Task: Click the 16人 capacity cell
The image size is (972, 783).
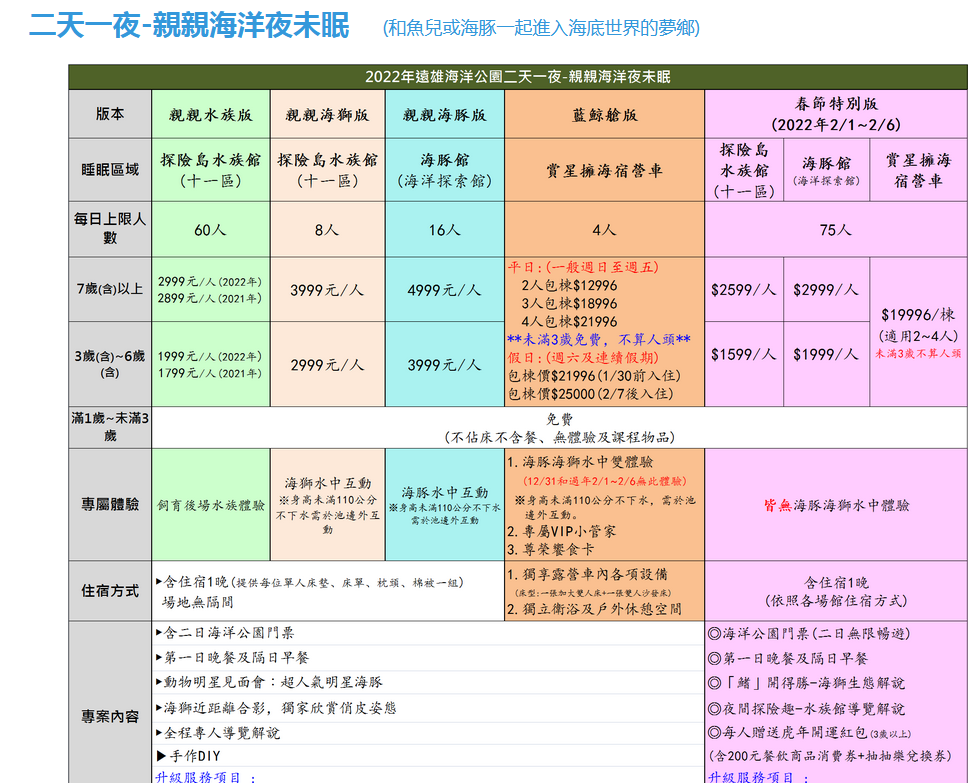Action: coord(444,230)
